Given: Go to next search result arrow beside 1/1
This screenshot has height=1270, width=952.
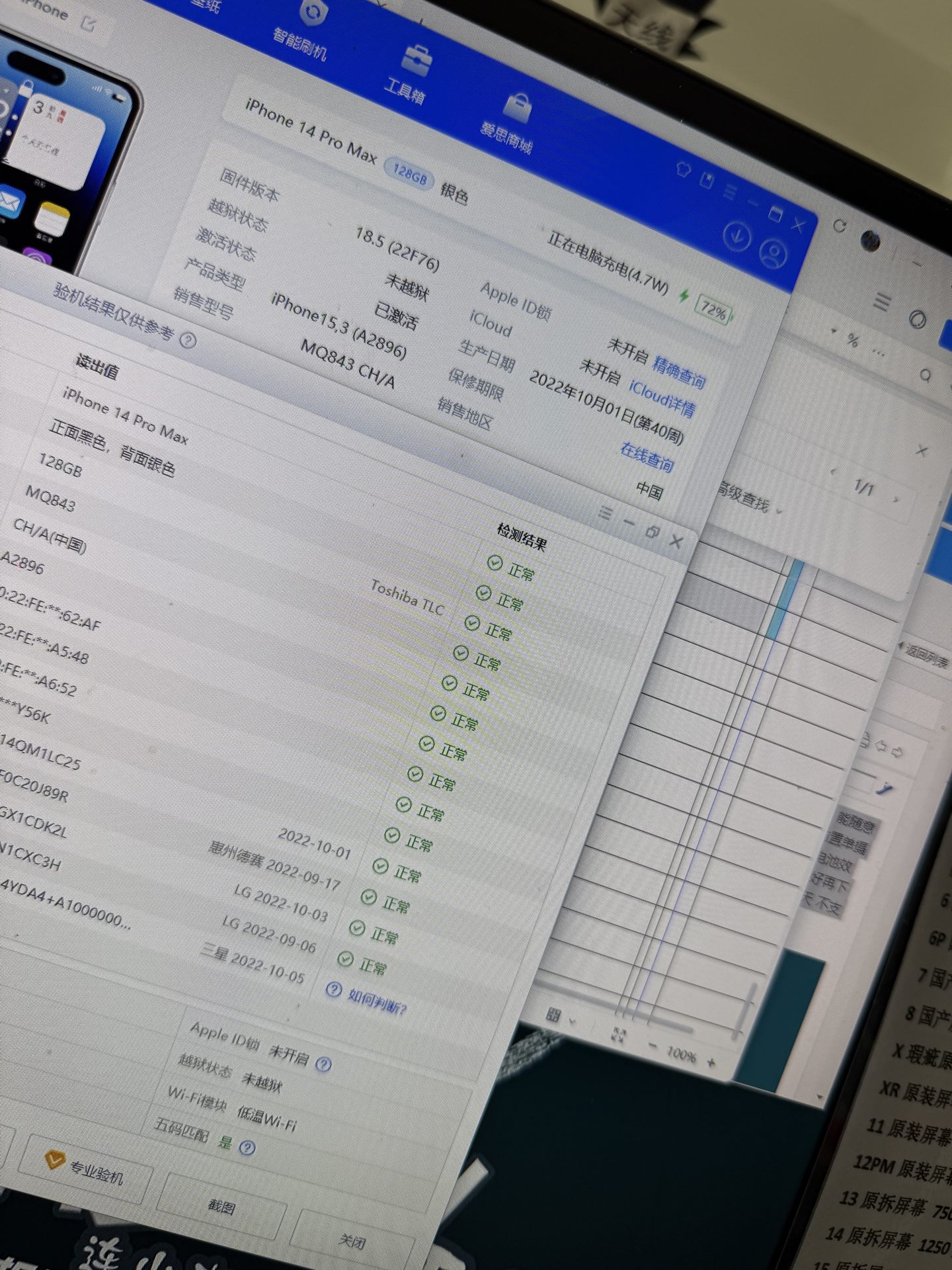Looking at the screenshot, I should [897, 501].
